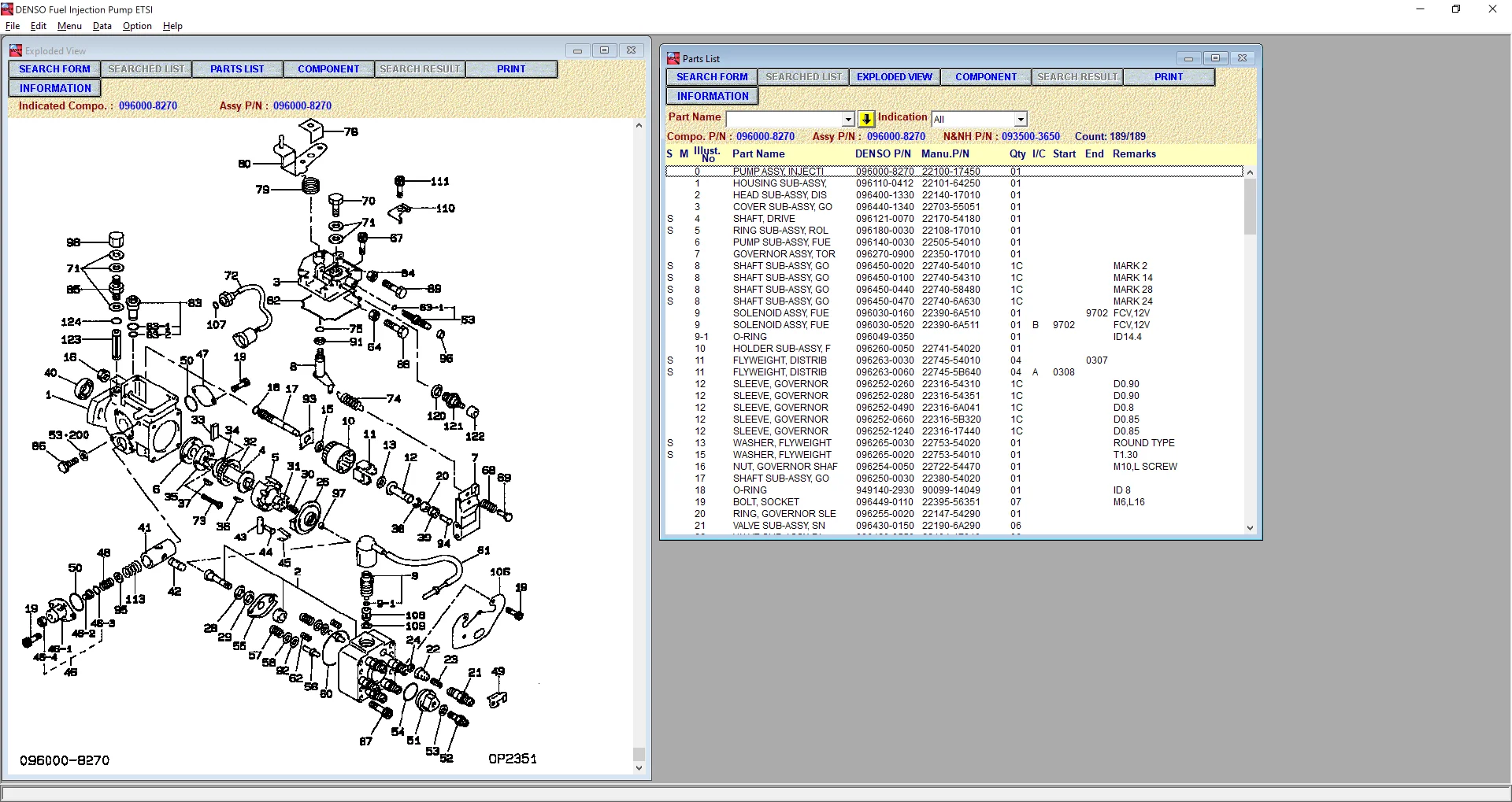Screen dimensions: 1512x802
Task: Click SEARCHED LIST in Parts List window
Action: point(804,77)
